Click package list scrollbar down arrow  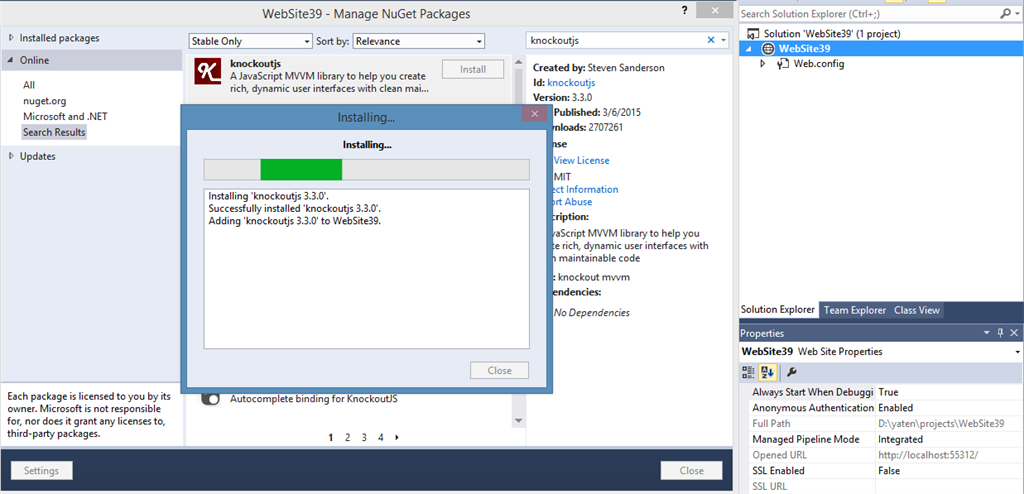pos(519,420)
